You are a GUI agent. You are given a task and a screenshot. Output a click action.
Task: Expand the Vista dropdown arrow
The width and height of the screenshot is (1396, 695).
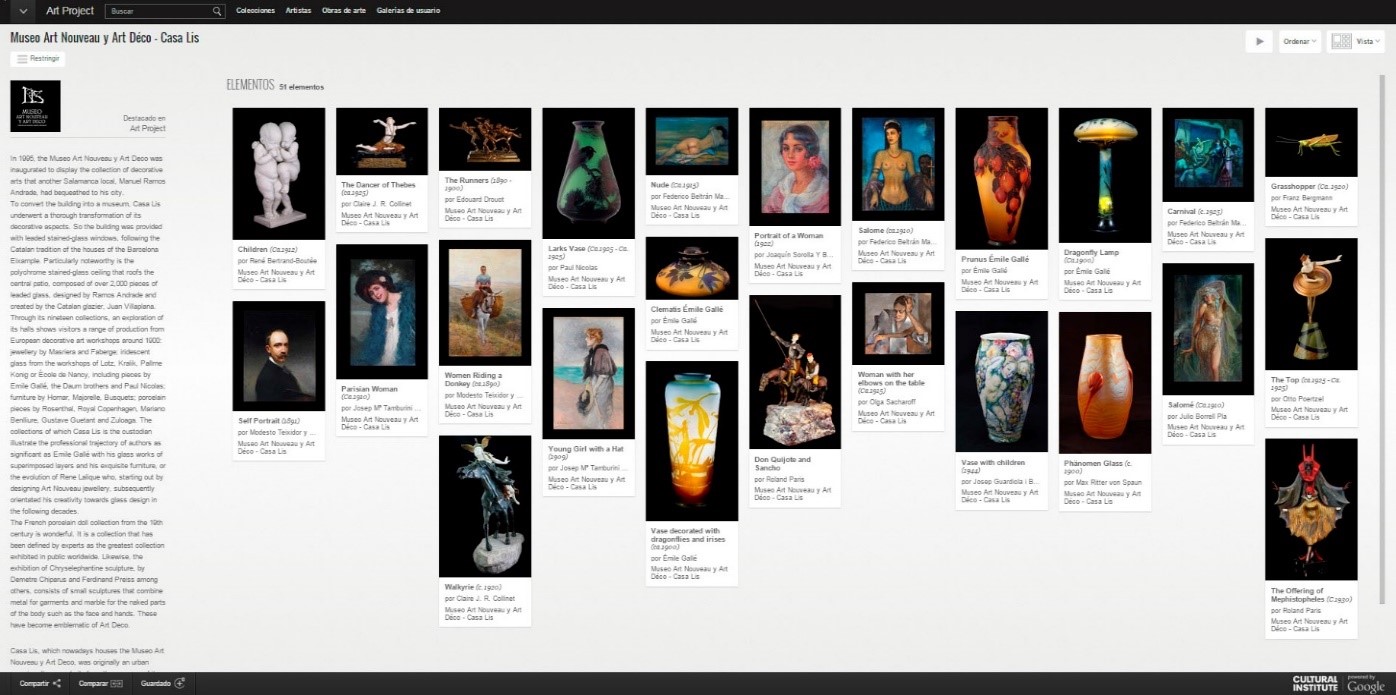1377,41
